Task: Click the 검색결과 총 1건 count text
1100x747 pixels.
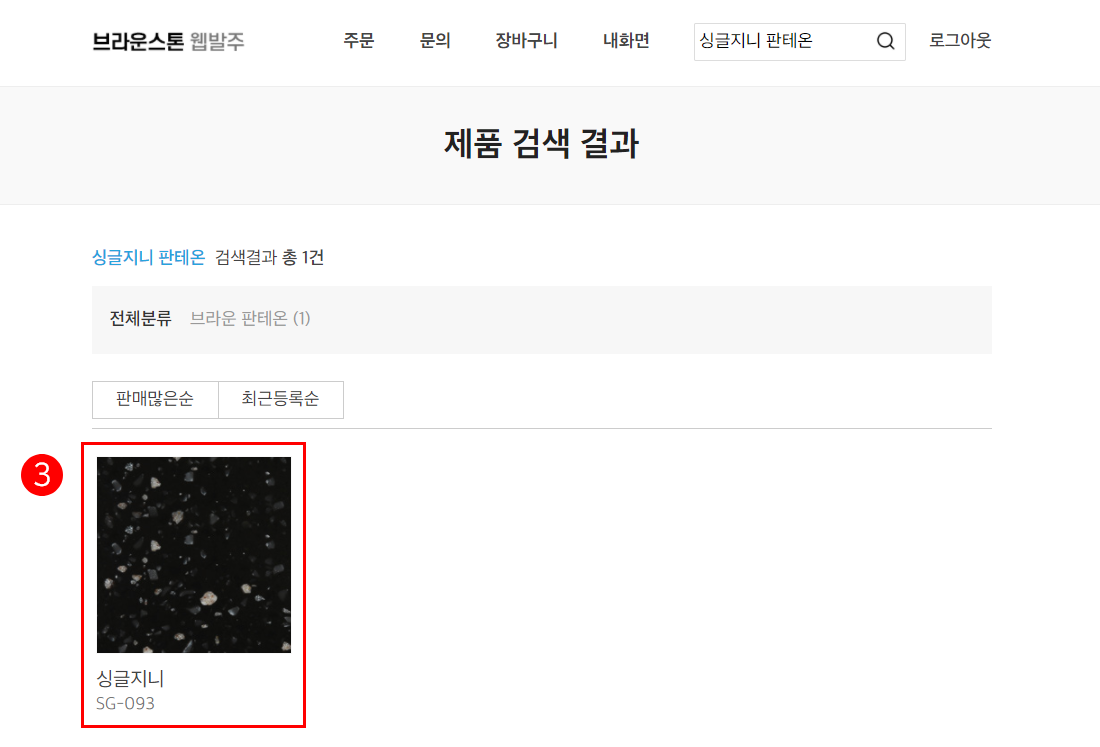Action: (x=269, y=257)
